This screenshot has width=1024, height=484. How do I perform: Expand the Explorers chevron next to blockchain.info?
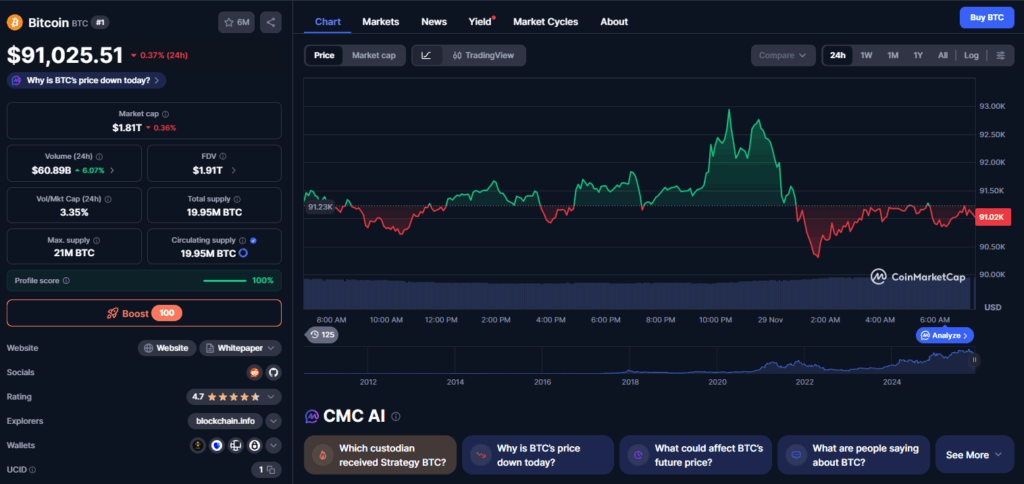tap(273, 421)
